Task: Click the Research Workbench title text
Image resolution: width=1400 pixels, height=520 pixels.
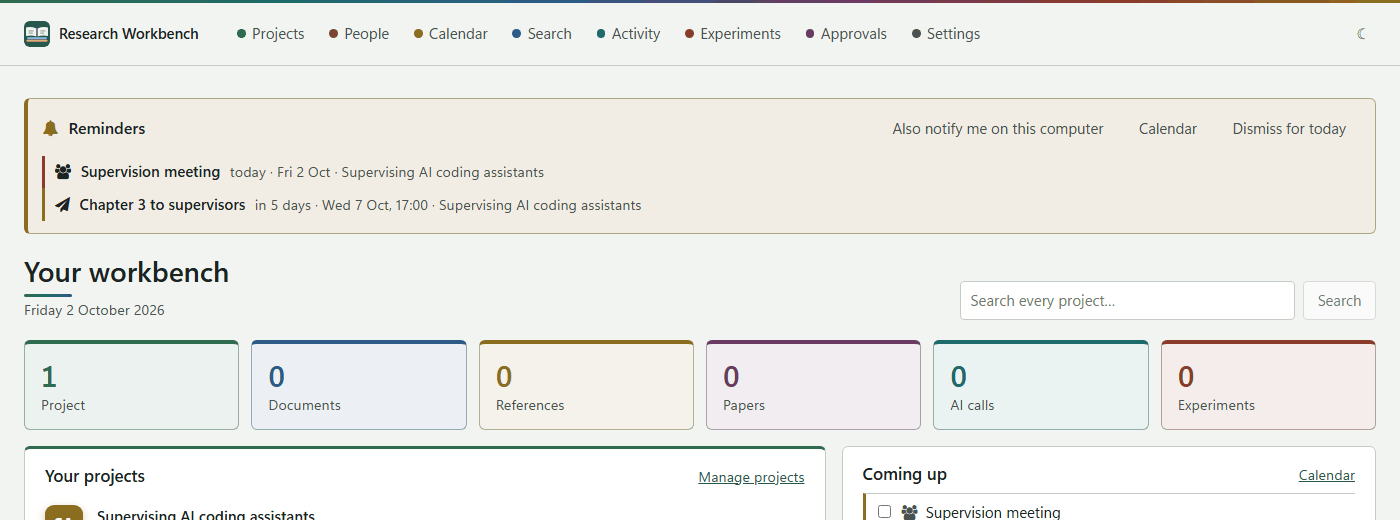Action: (129, 34)
